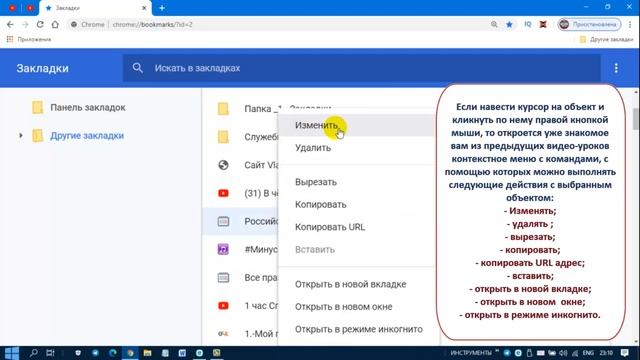Choose Копировать from the context menu
This screenshot has width=640, height=360.
pos(356,204)
